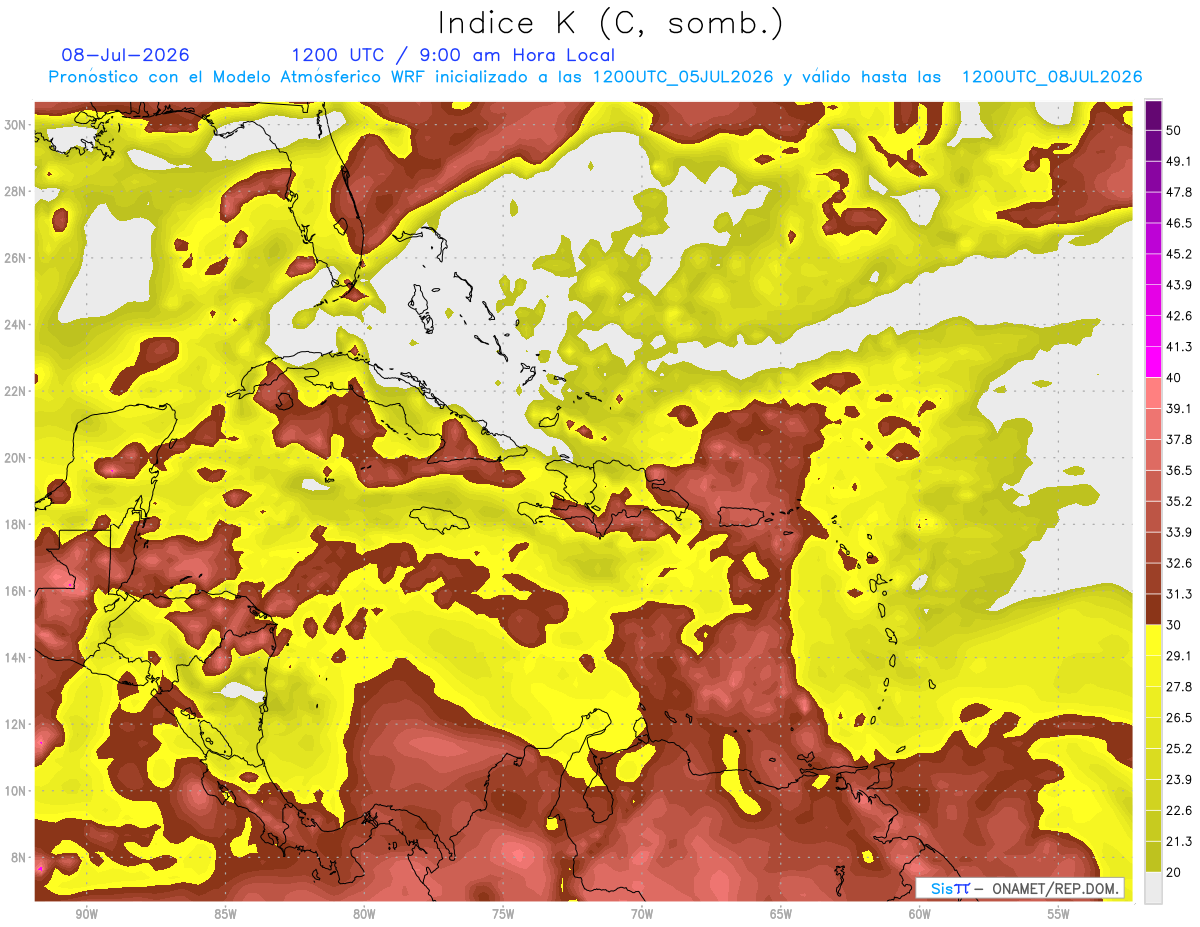This screenshot has width=1200, height=927.
Task: Click the longitude axis label "60W"
Action: coord(920,914)
